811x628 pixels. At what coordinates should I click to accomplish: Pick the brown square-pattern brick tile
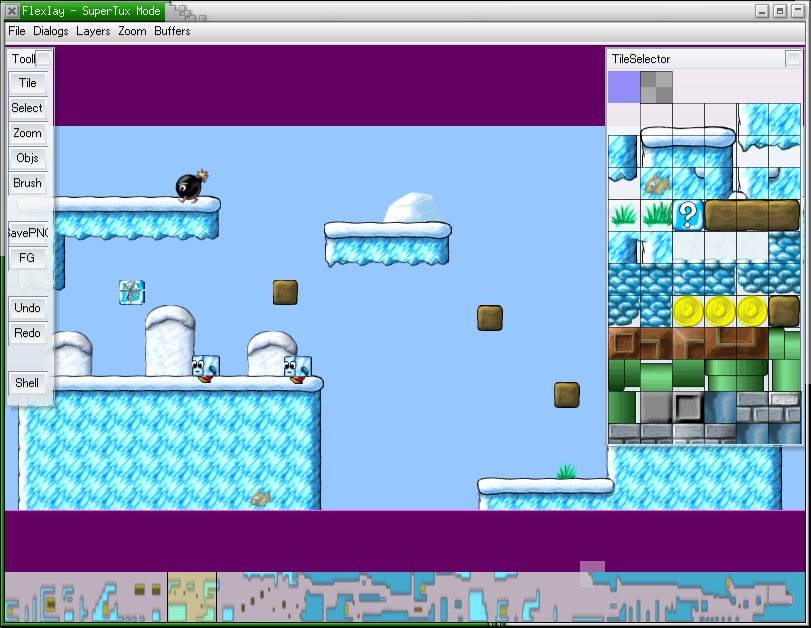pos(624,343)
